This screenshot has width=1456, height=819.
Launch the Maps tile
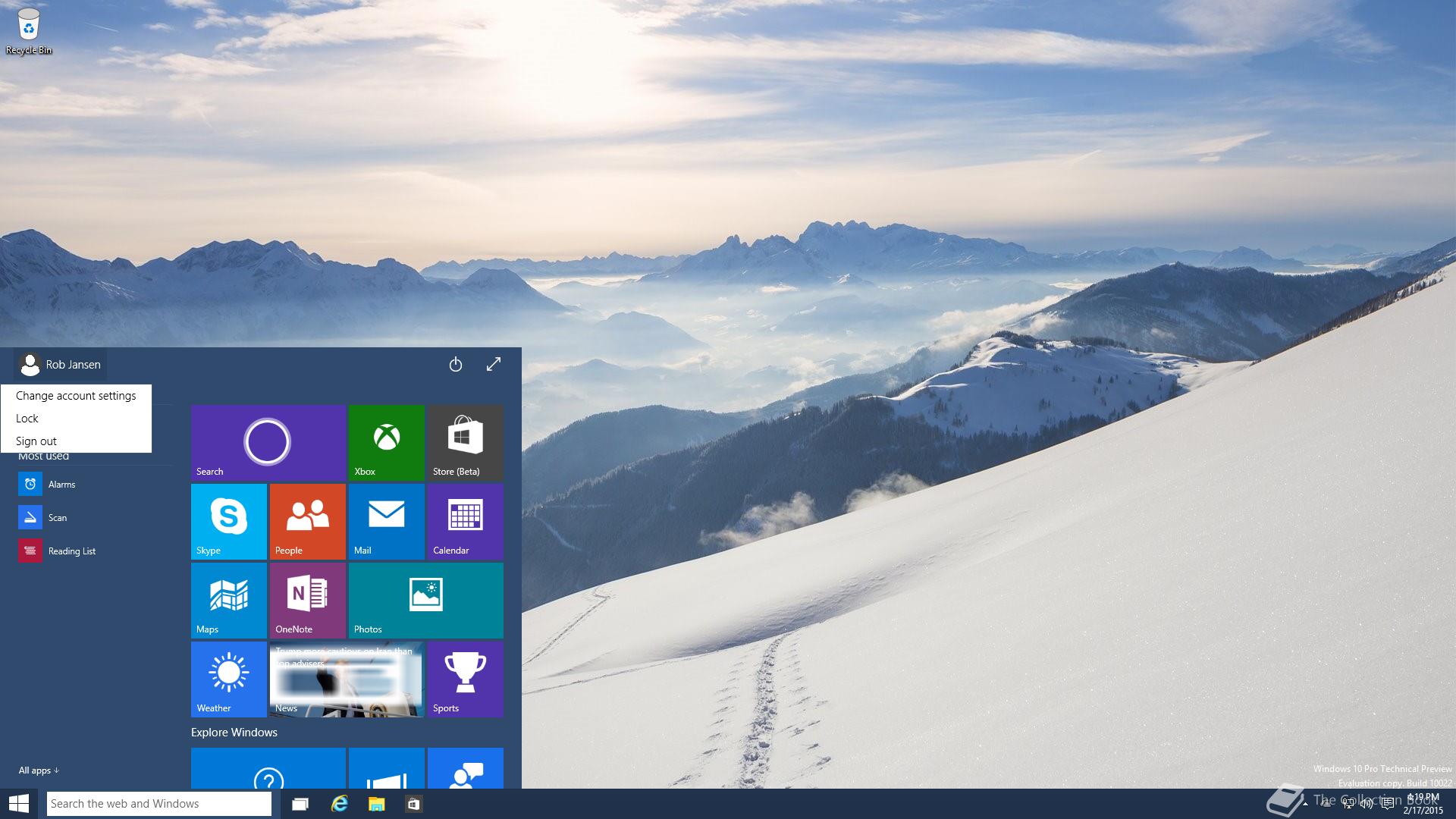tap(229, 601)
